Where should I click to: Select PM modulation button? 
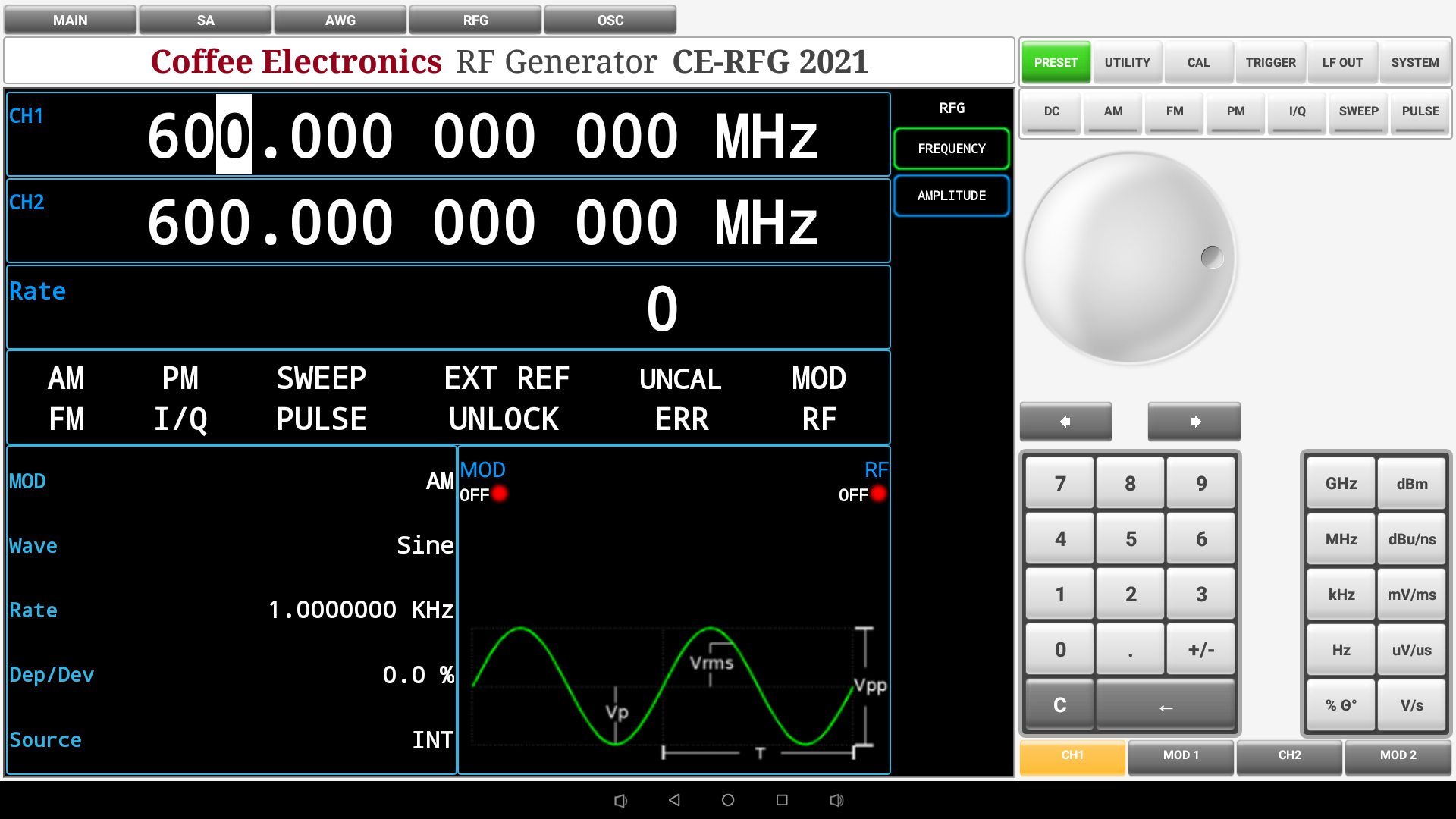1236,112
